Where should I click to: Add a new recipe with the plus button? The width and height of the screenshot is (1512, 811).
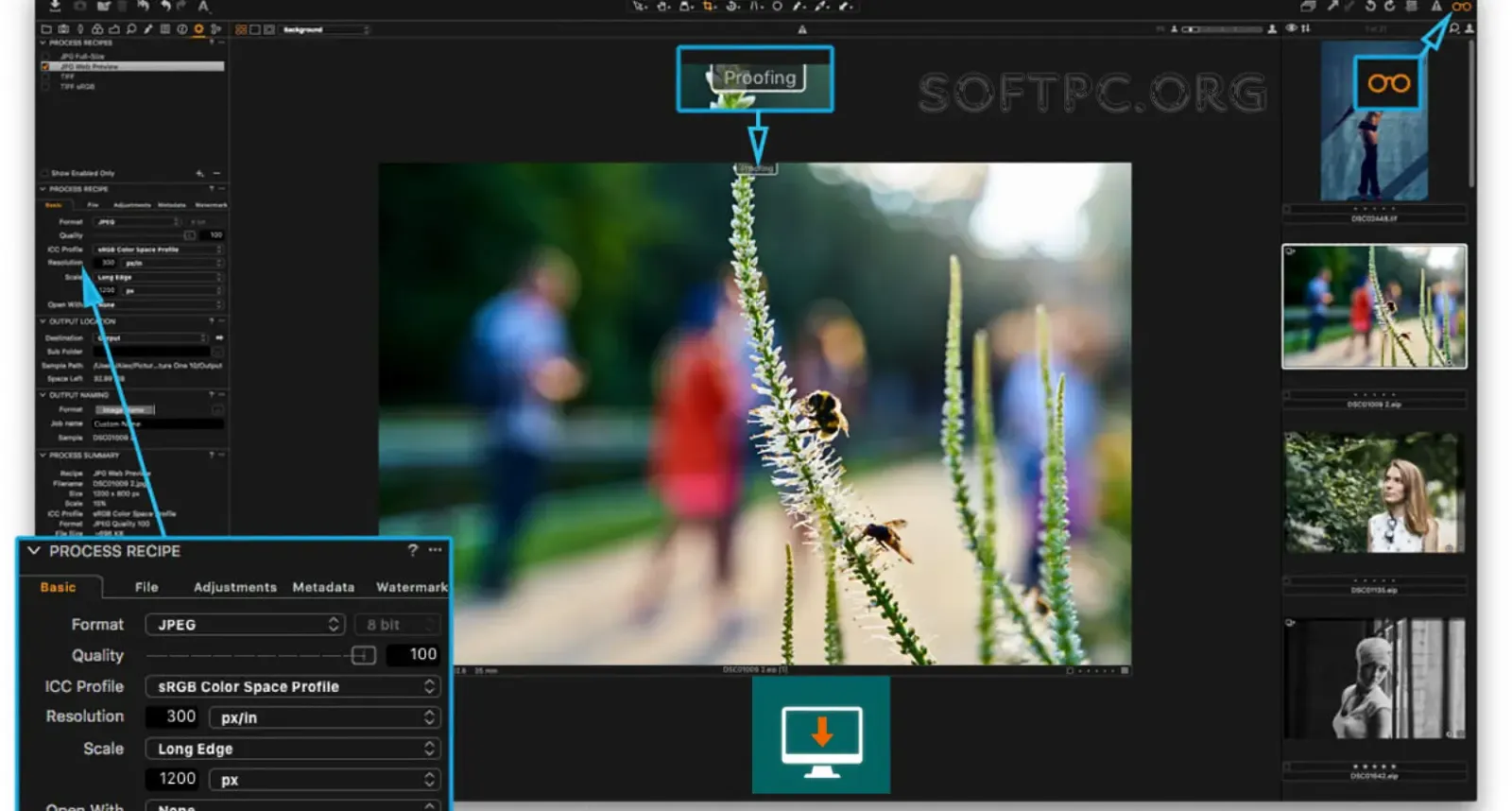click(199, 173)
